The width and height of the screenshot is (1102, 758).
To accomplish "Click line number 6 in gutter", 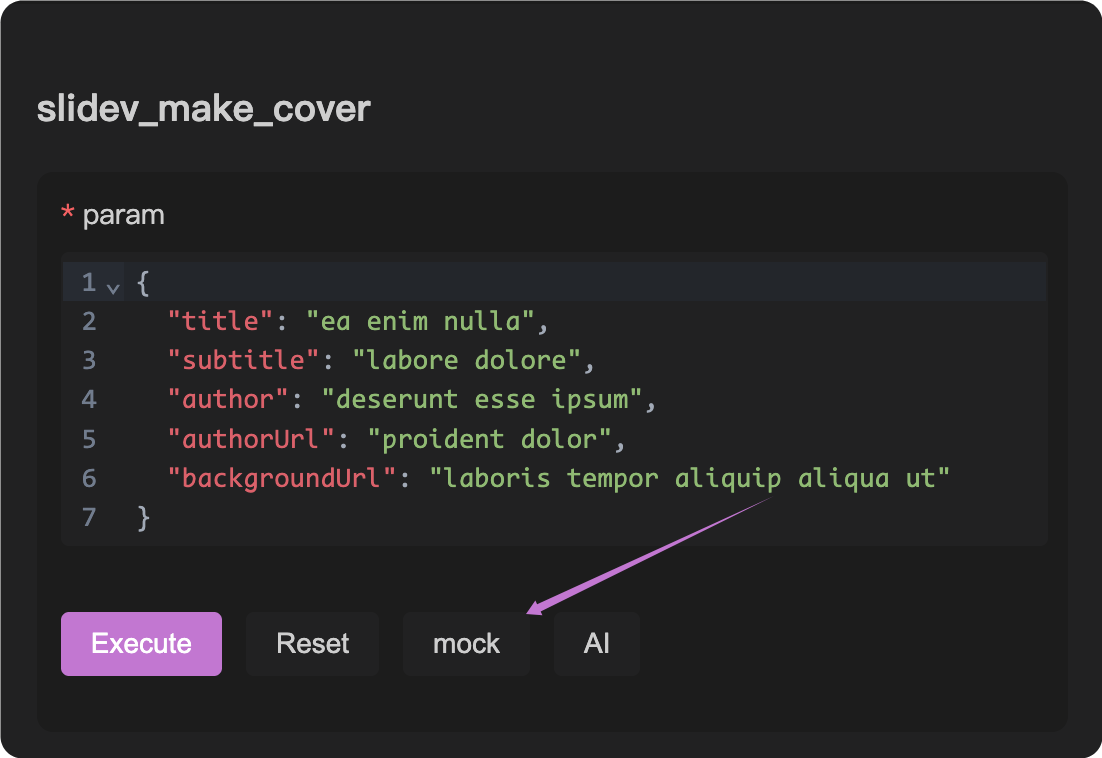I will tap(89, 478).
